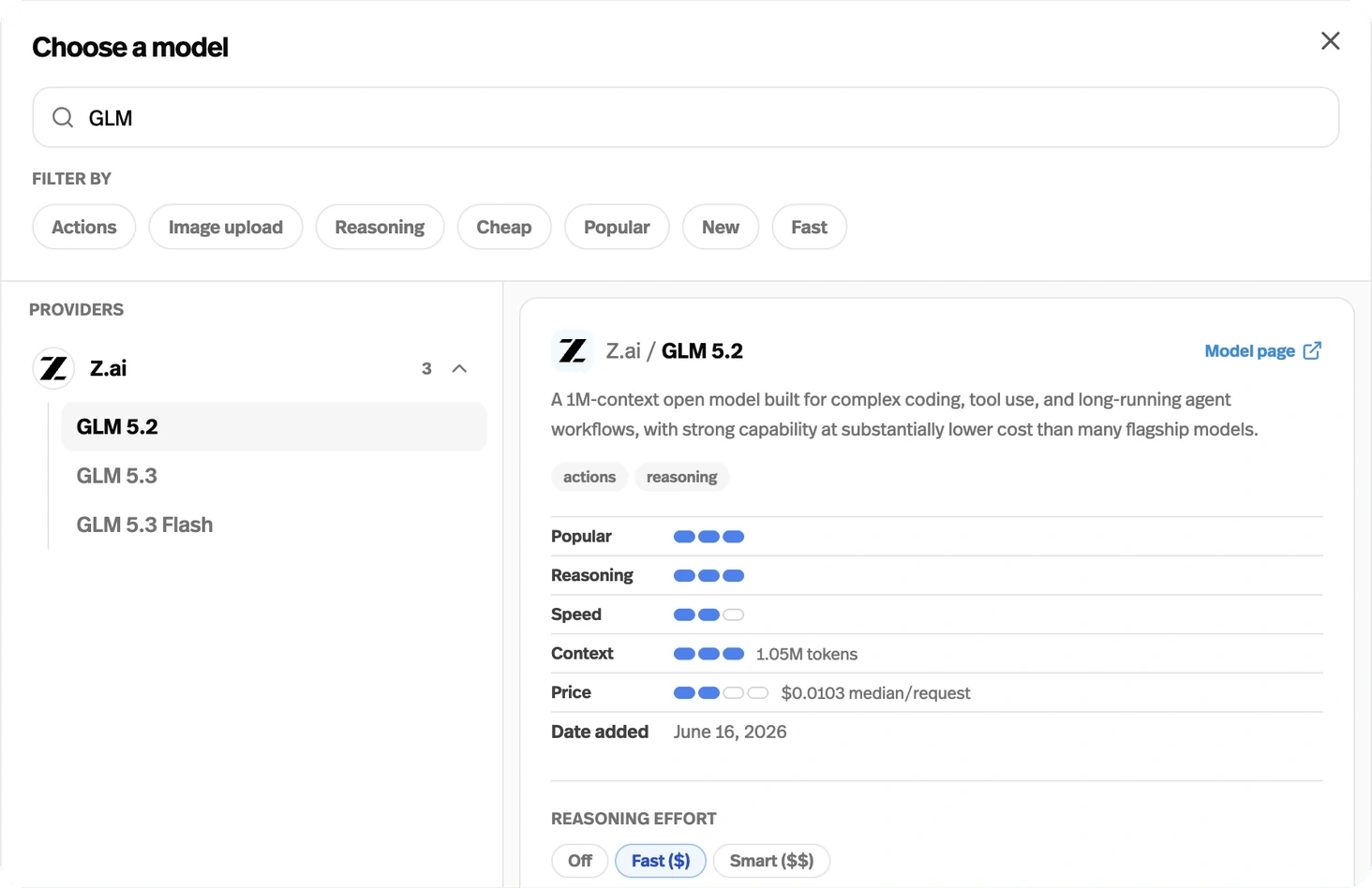Viewport: 1372px width, 888px height.
Task: Close the Choose a model dialog
Action: [1330, 41]
